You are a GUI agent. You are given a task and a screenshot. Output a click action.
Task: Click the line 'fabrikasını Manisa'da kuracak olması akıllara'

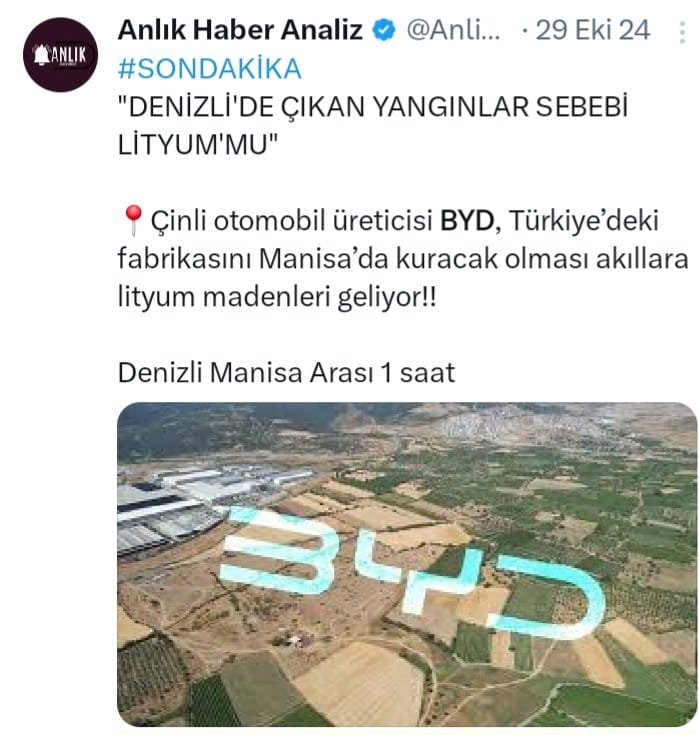(x=403, y=258)
